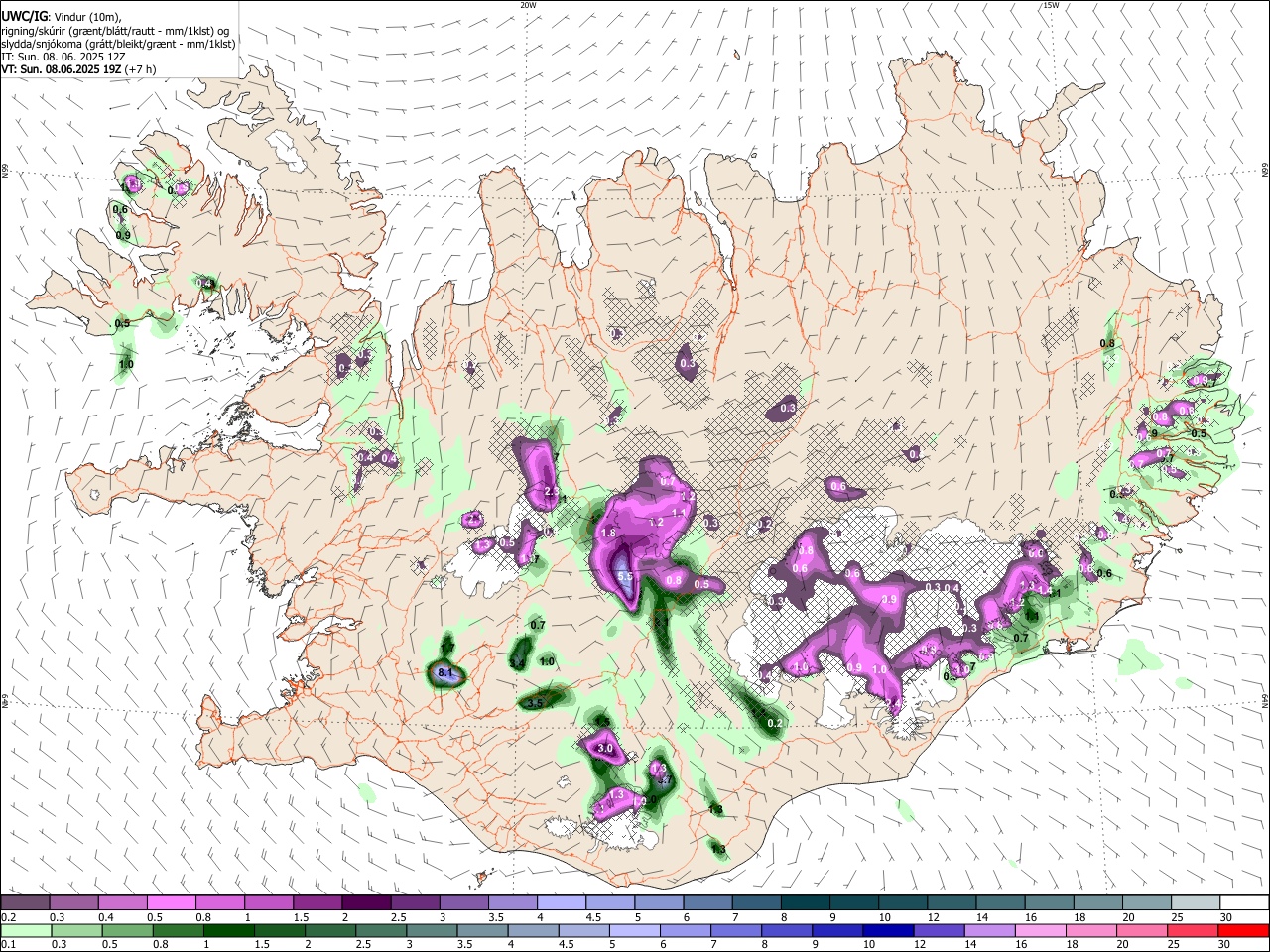
Task: Pick top-row legend swatch labeled 0.4
Action: [122, 902]
